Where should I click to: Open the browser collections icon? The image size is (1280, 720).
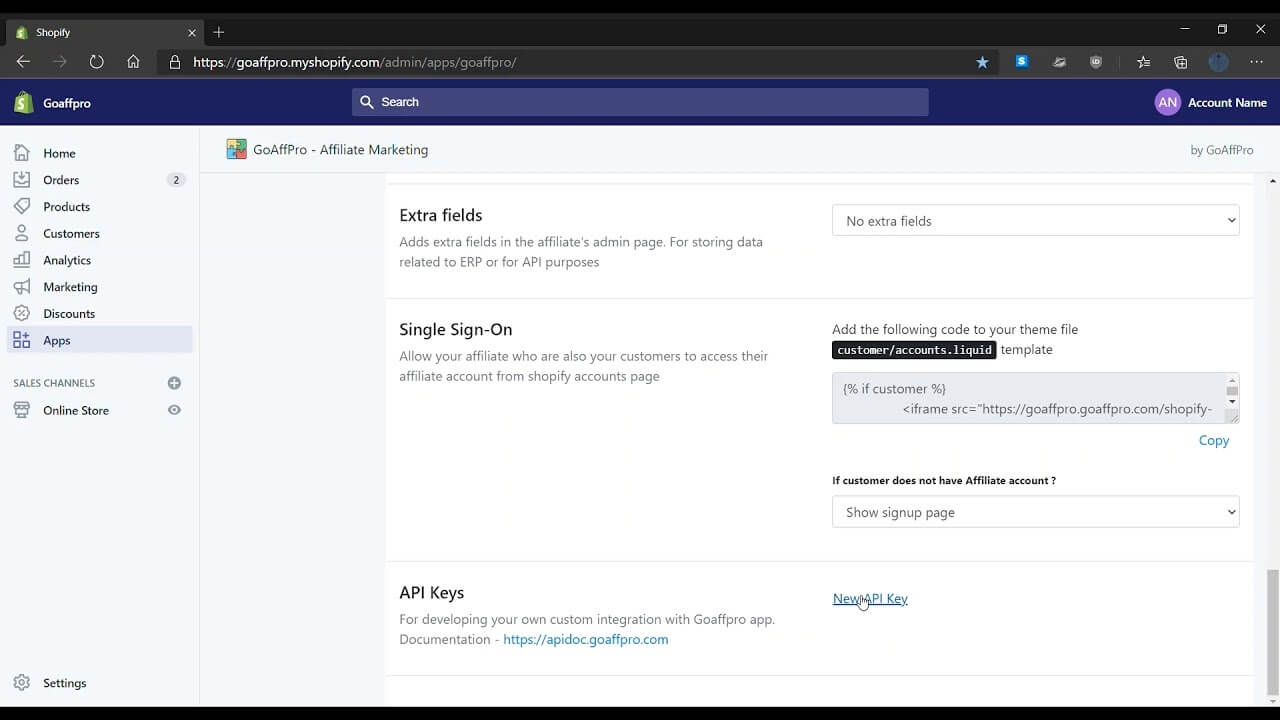(x=1180, y=62)
